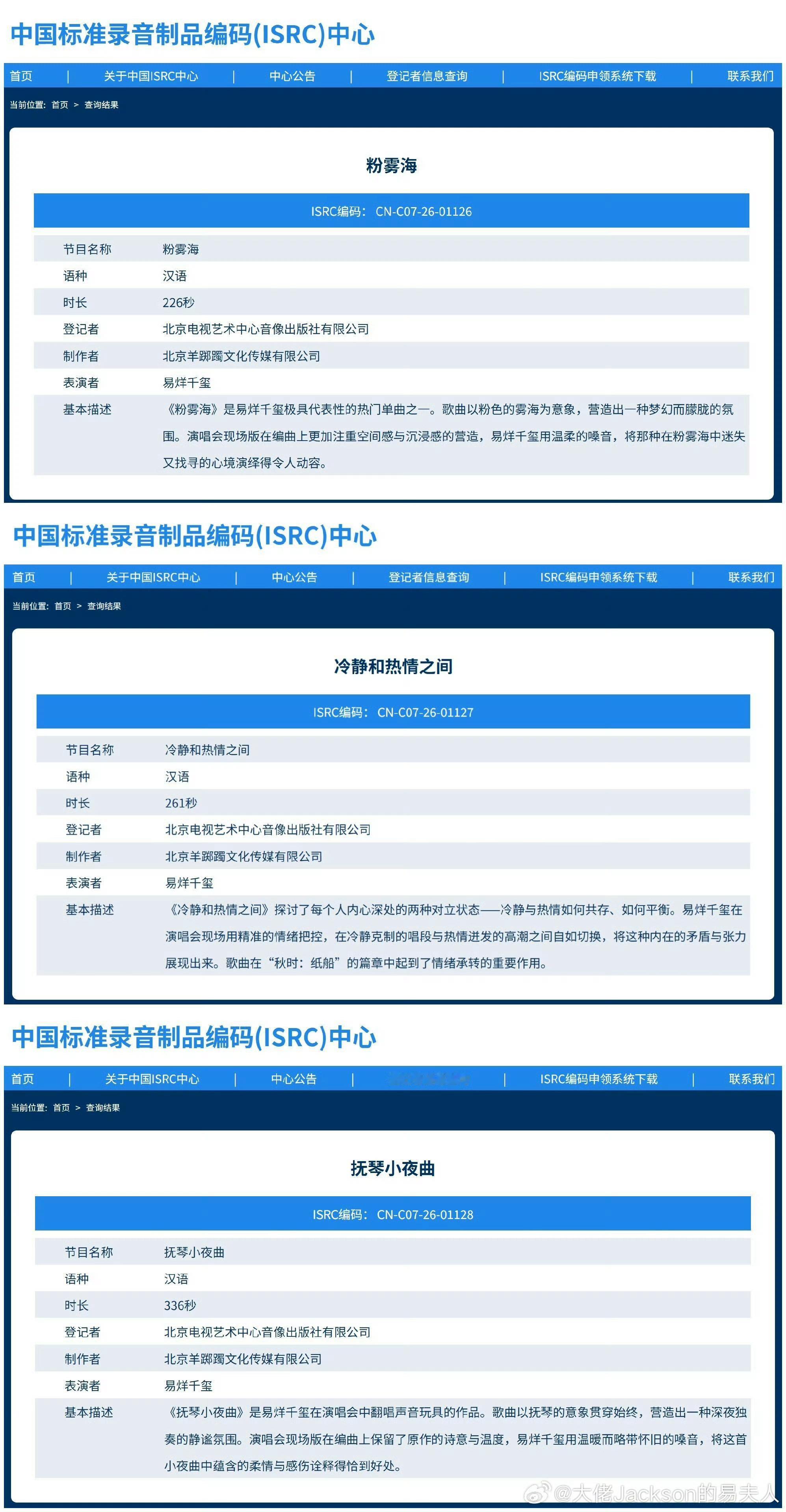786x1512 pixels.
Task: Open 首页 menu above the 粉雾海 result
Action: (x=21, y=76)
